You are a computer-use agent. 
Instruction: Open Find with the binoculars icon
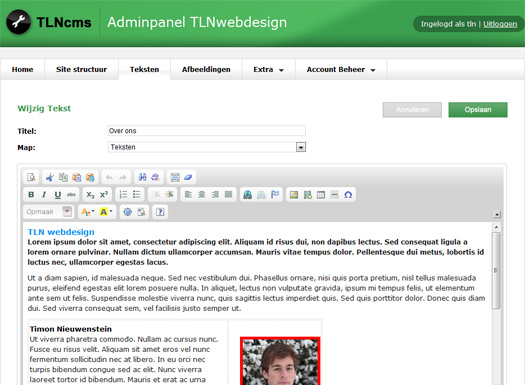pyautogui.click(x=142, y=177)
